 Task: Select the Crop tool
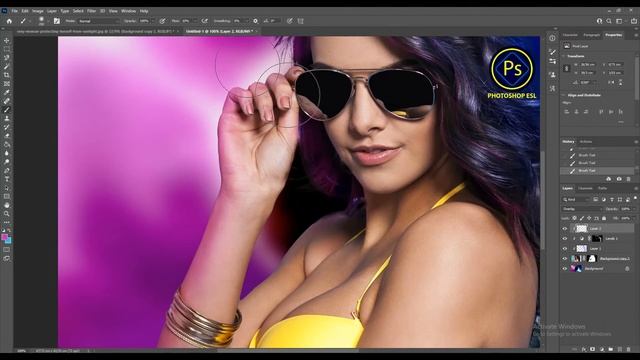pos(7,75)
